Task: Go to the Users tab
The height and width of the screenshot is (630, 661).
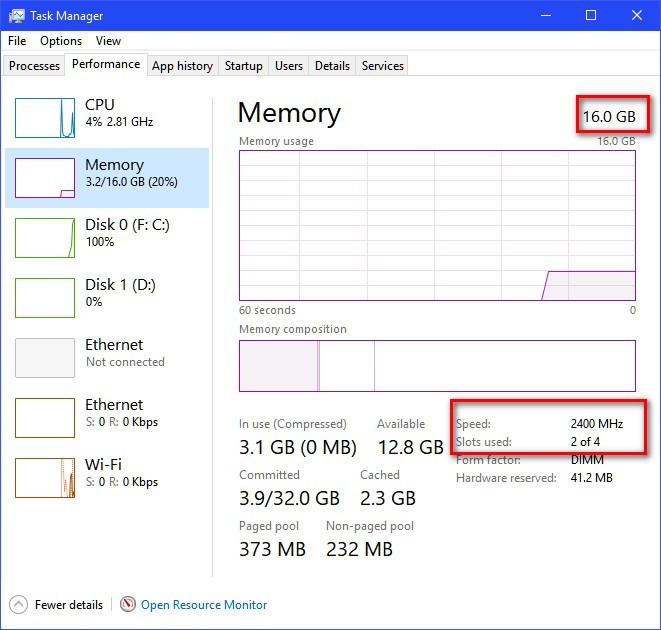Action: pyautogui.click(x=289, y=66)
